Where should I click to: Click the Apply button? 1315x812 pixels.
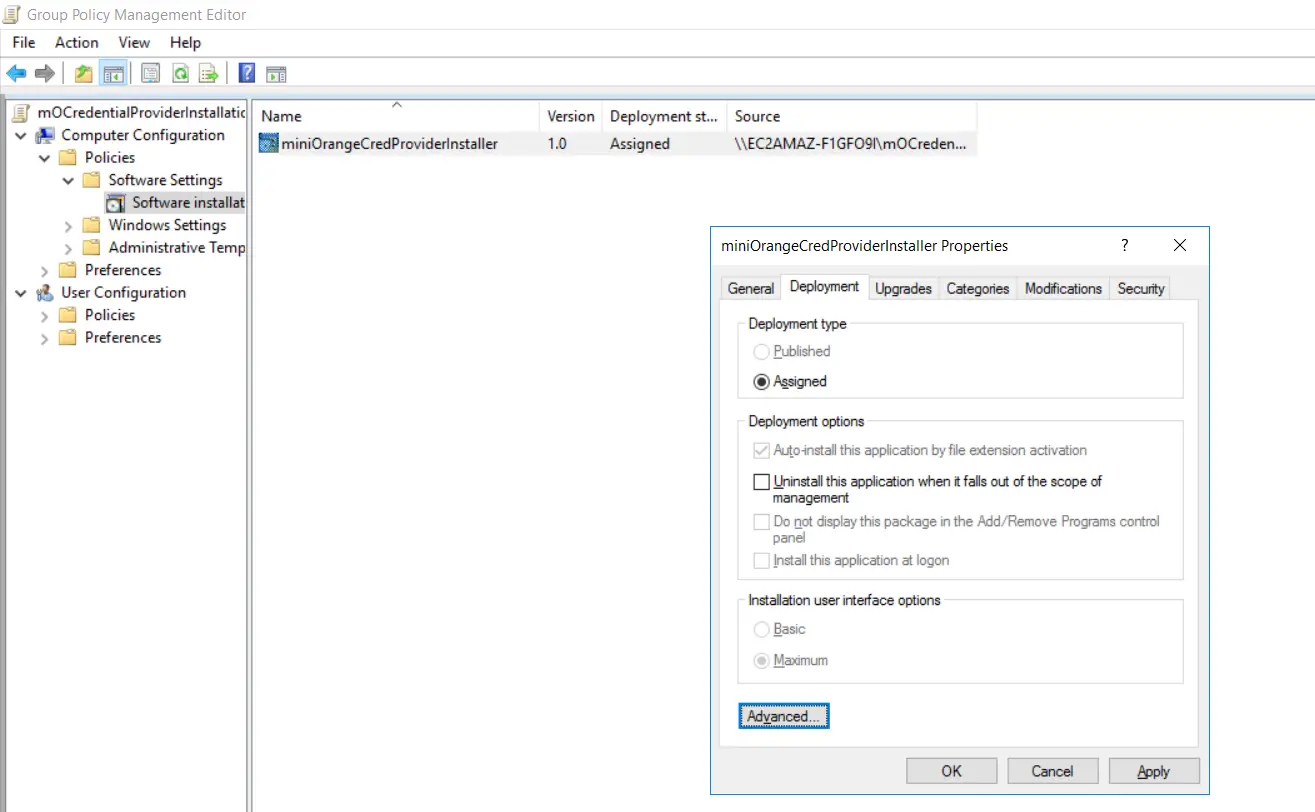(1153, 771)
